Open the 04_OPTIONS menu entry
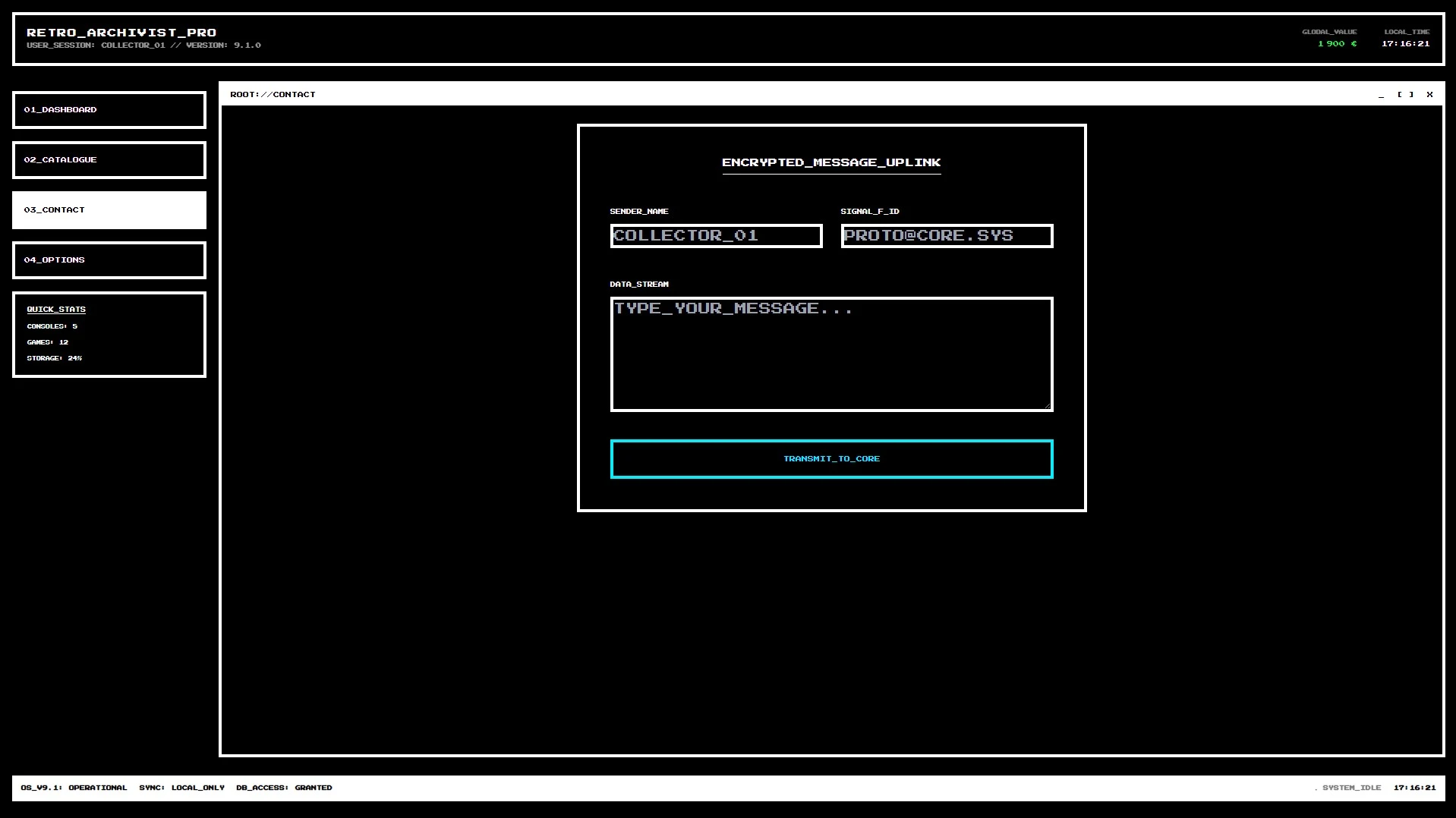This screenshot has width=1456, height=818. click(x=109, y=260)
